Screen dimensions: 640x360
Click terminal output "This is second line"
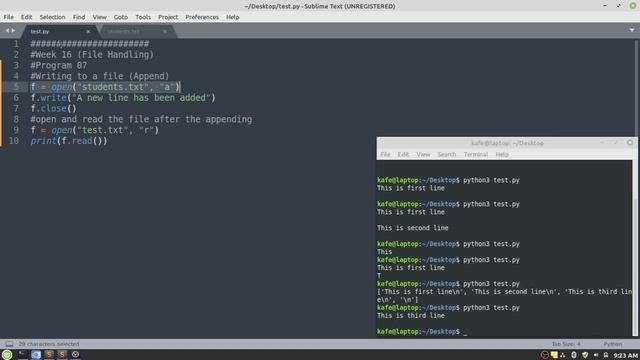413,228
